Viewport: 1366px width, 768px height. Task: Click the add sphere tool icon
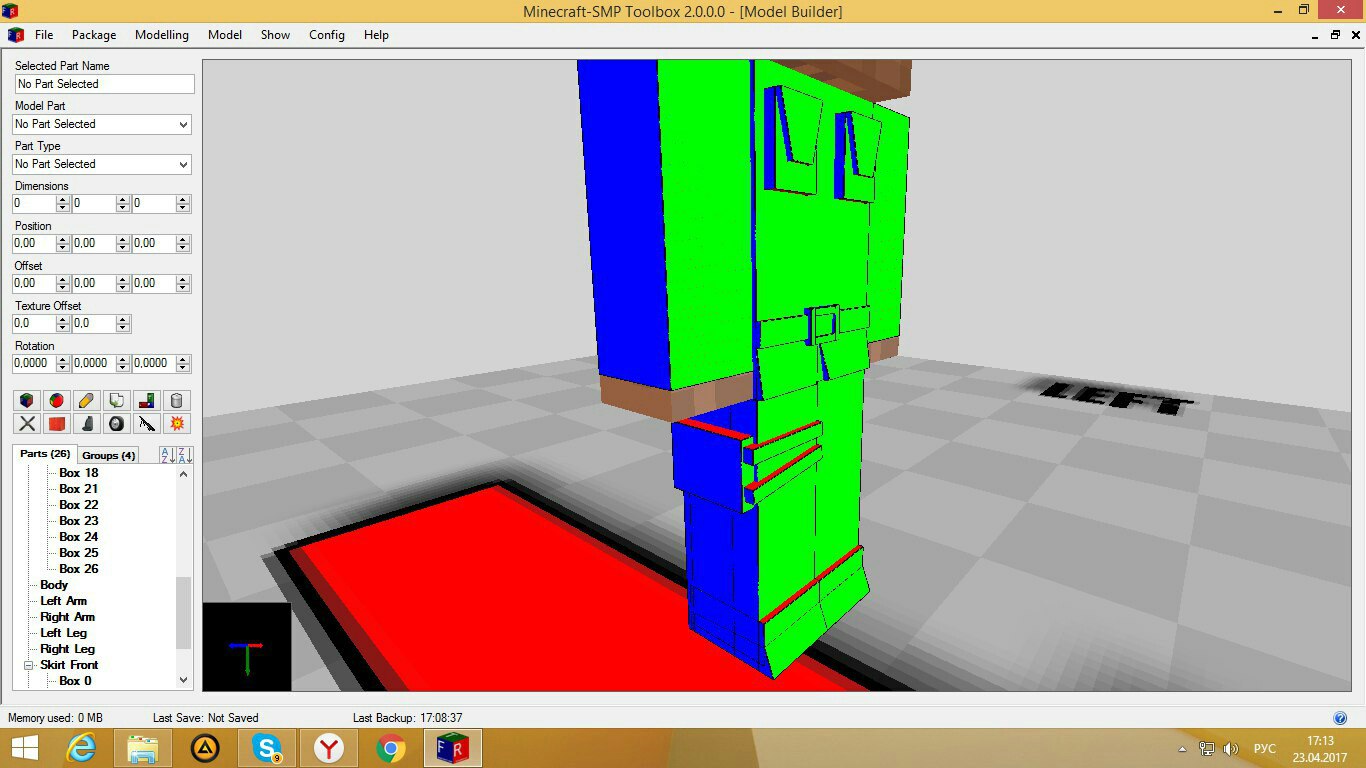click(57, 400)
